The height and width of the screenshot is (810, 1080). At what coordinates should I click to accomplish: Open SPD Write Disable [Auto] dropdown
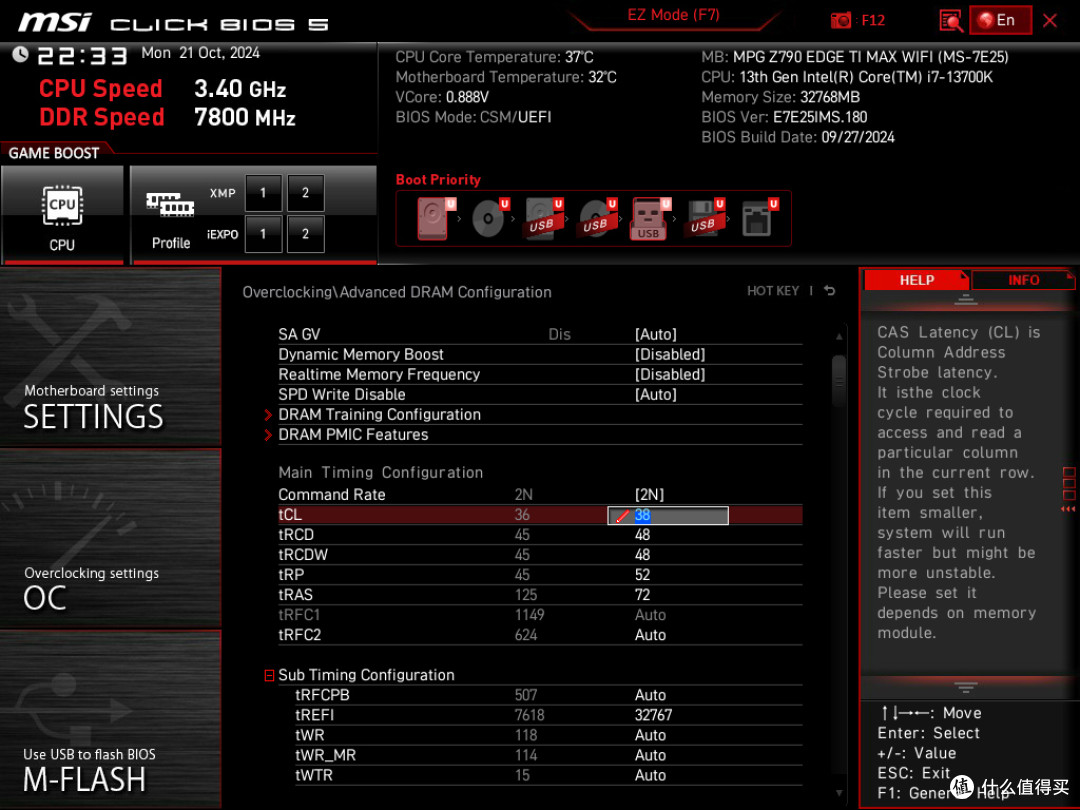pos(656,395)
